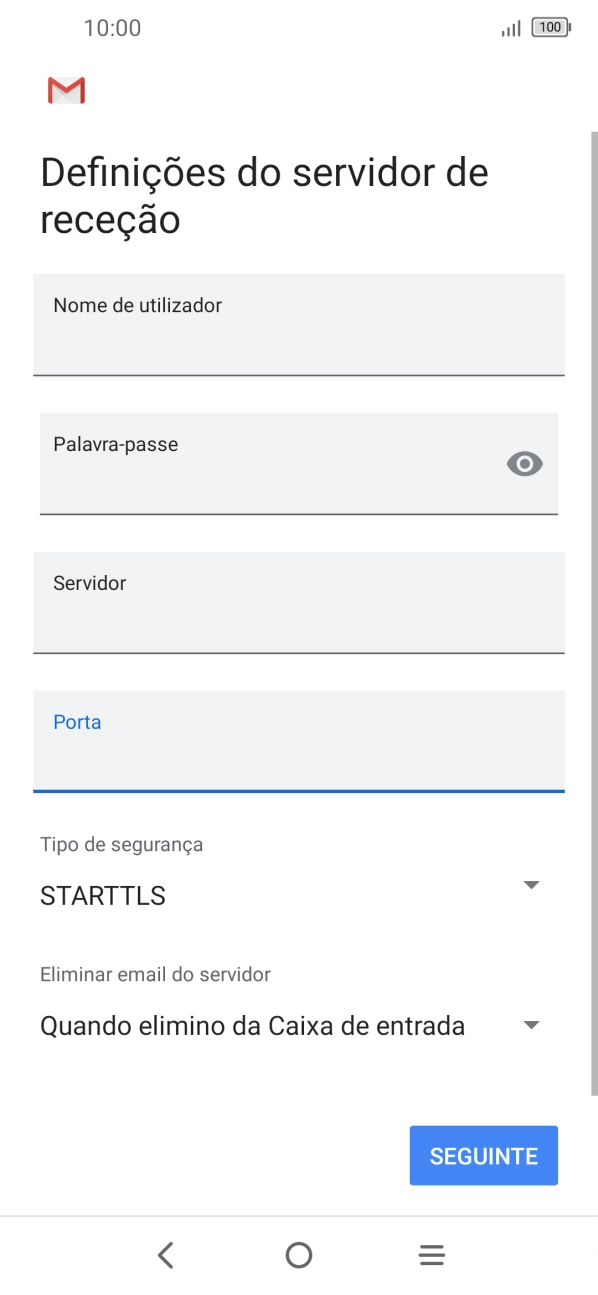The image size is (598, 1295).
Task: Click the clock showing 10:00
Action: pos(113,28)
